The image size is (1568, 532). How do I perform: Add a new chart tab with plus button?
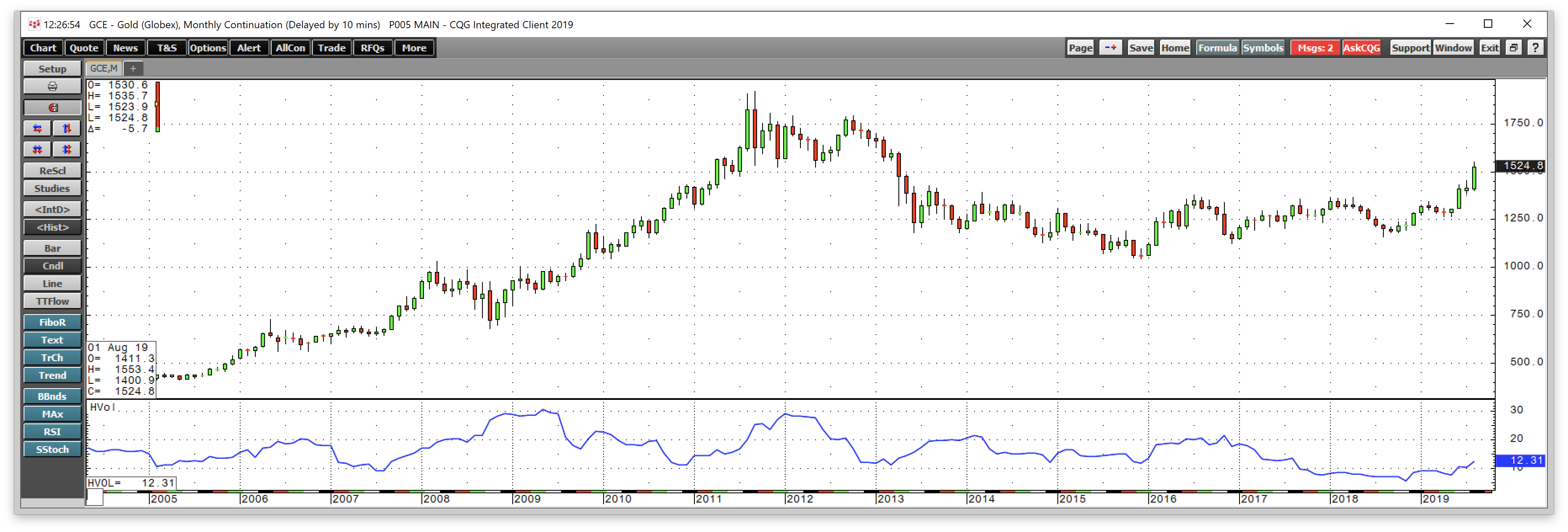[x=132, y=68]
